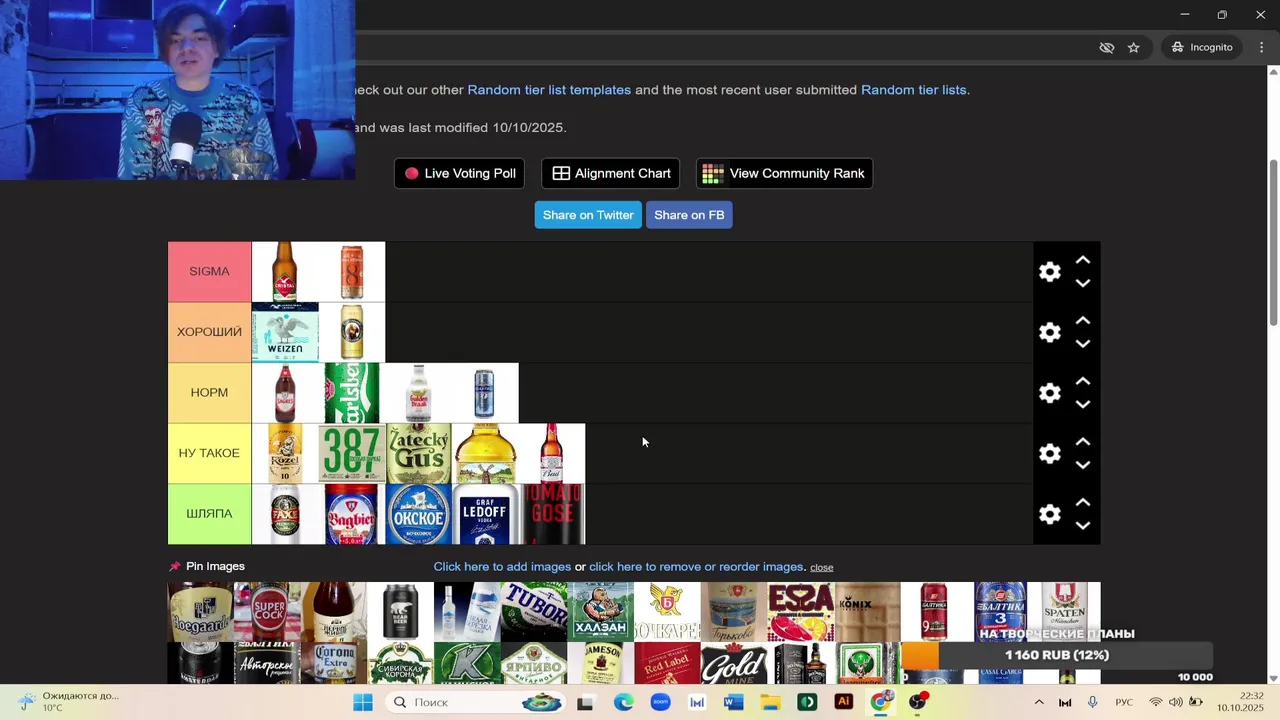This screenshot has width=1280, height=720.
Task: Close the add images hint
Action: [x=822, y=567]
